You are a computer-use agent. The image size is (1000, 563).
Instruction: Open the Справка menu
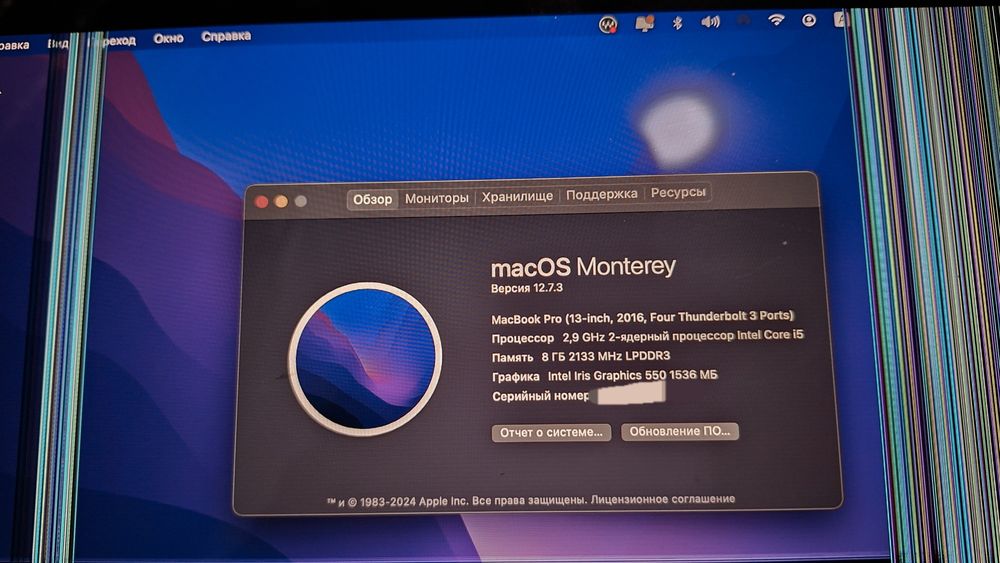pos(226,36)
